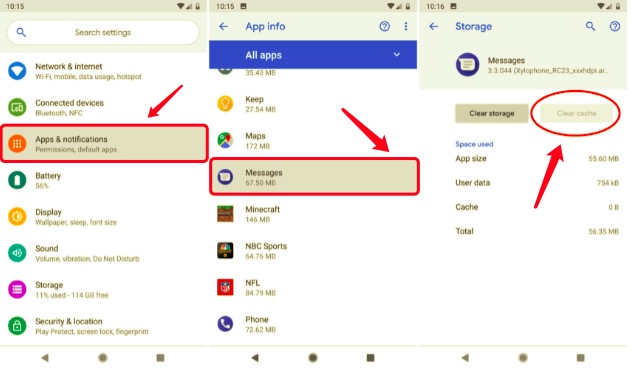The height and width of the screenshot is (372, 632).
Task: Open NBC Sports 64.76 MB entry
Action: [313, 250]
